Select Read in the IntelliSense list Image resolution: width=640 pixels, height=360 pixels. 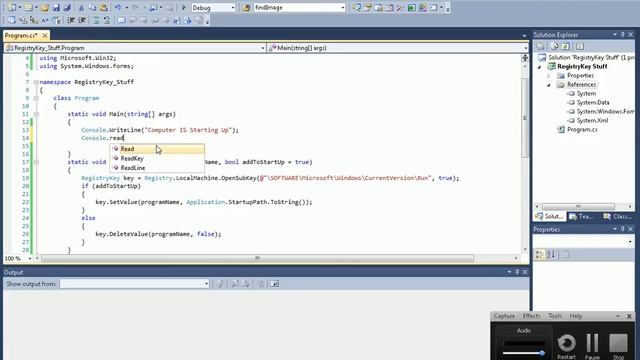(158, 149)
